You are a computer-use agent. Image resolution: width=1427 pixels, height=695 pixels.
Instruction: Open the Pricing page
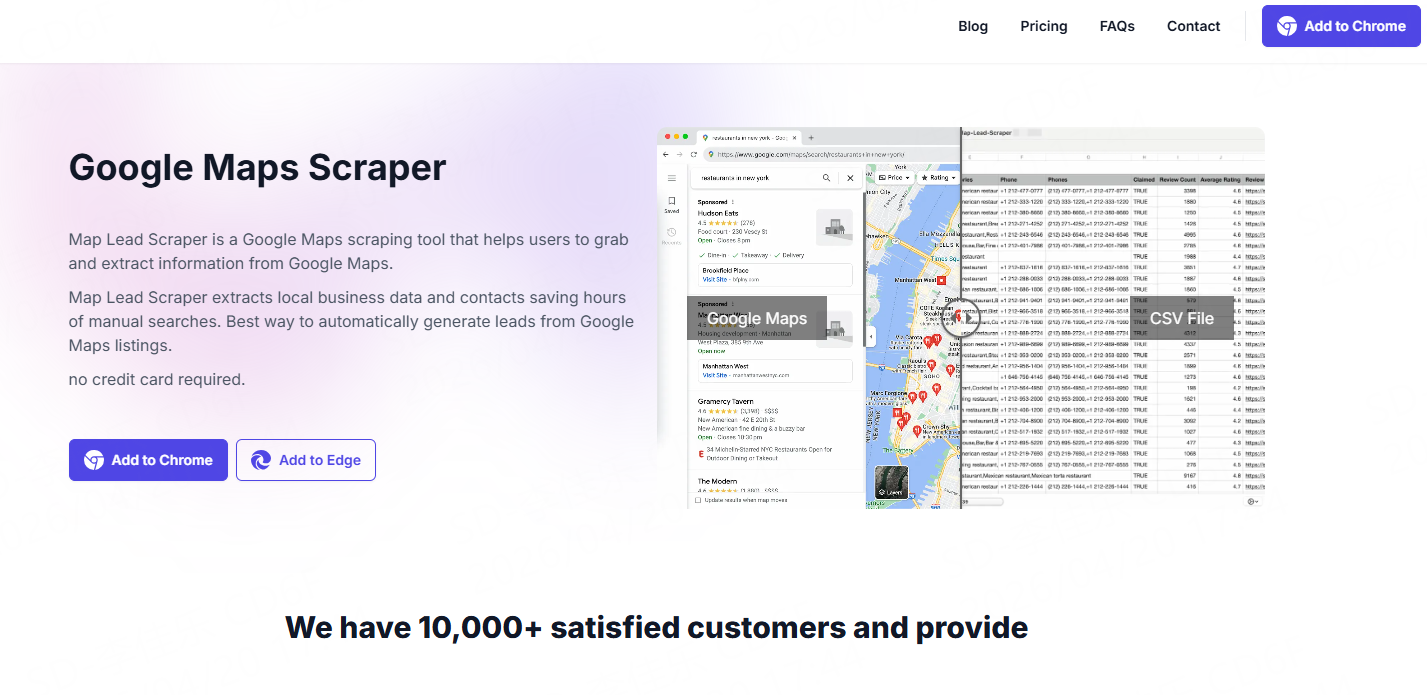click(1043, 26)
